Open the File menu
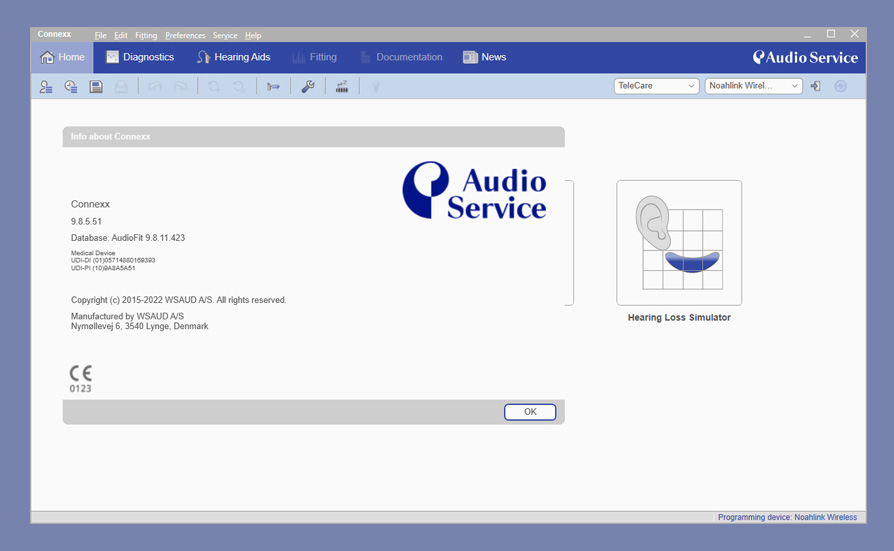 (x=100, y=35)
